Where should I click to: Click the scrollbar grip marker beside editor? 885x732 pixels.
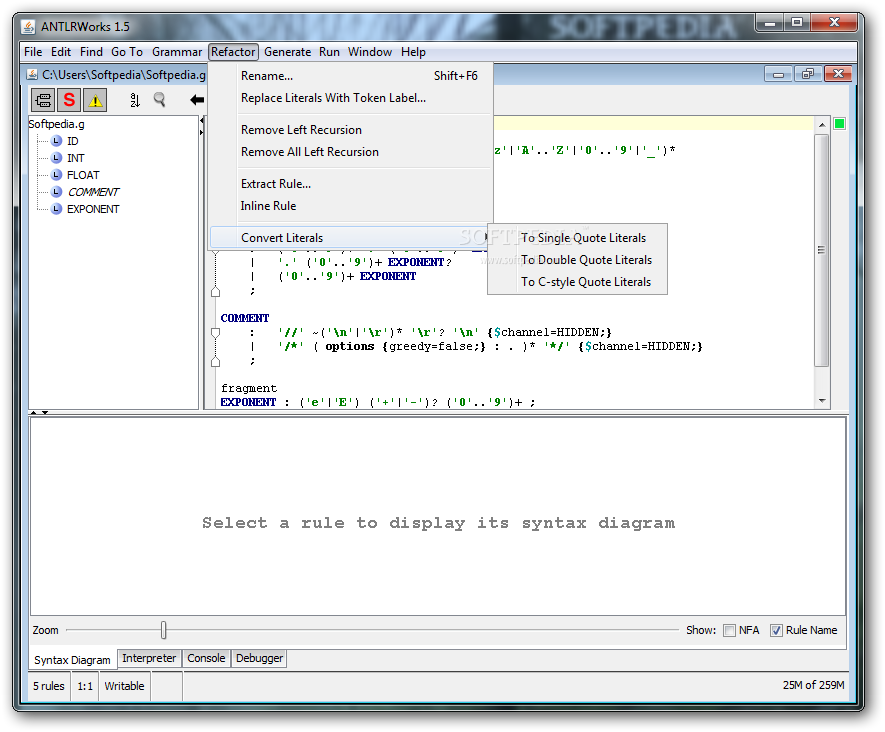pyautogui.click(x=821, y=249)
